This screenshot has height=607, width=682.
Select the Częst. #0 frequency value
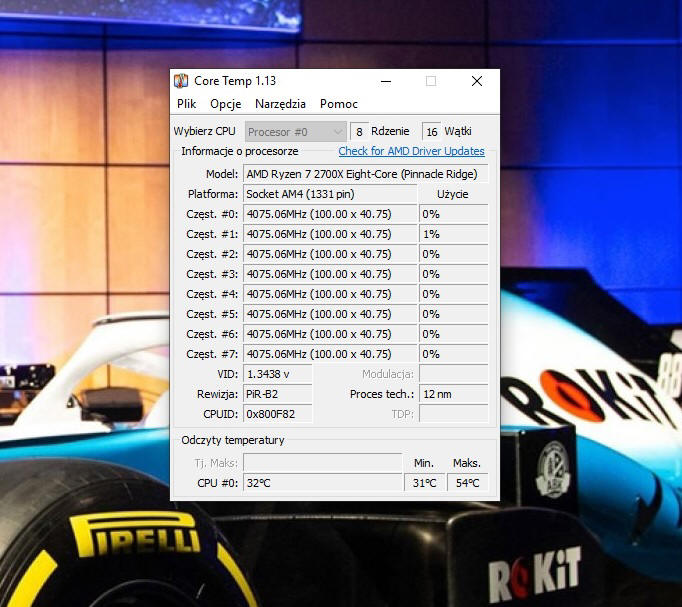click(330, 214)
